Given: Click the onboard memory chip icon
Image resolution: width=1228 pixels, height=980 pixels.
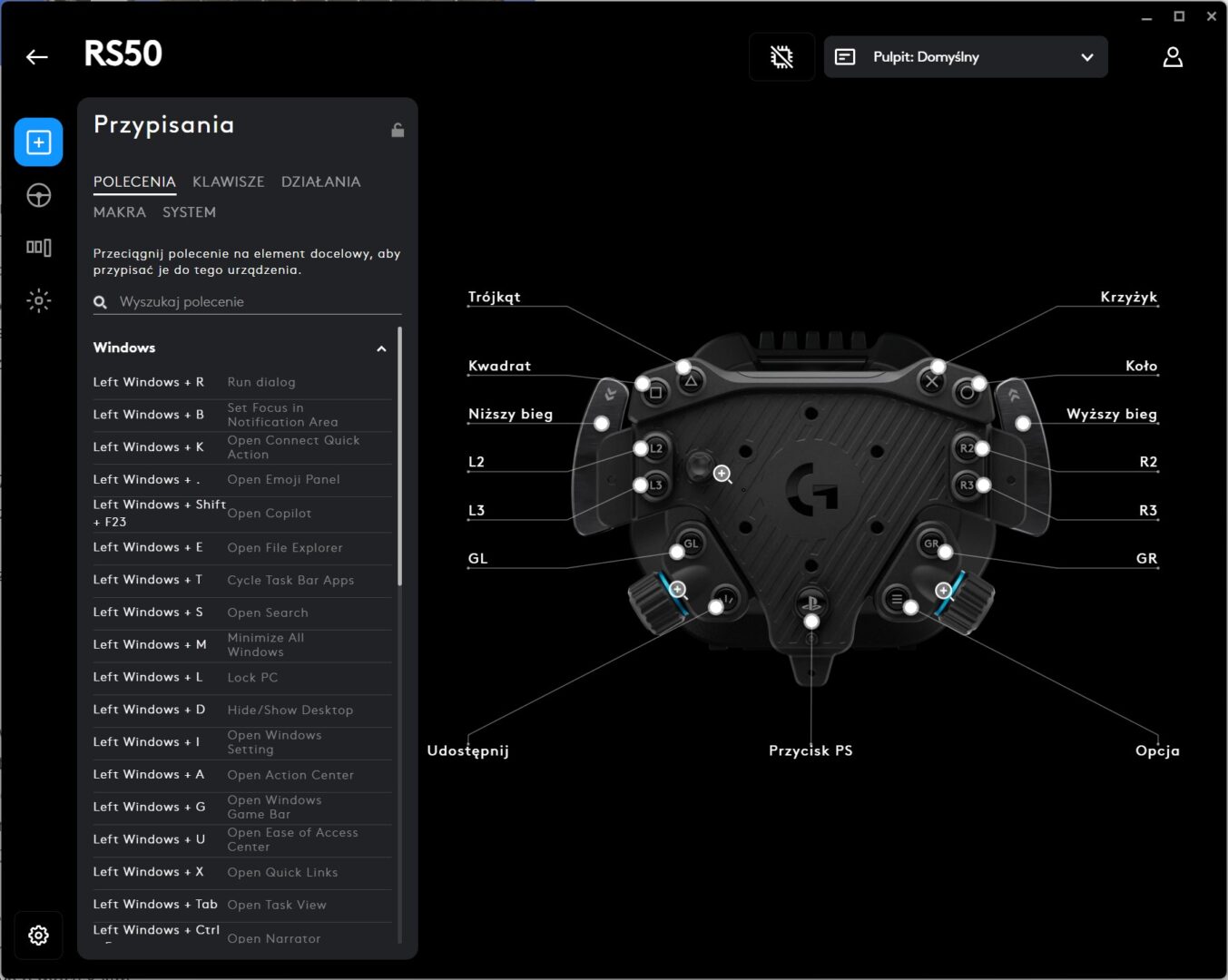Looking at the screenshot, I should tap(781, 57).
